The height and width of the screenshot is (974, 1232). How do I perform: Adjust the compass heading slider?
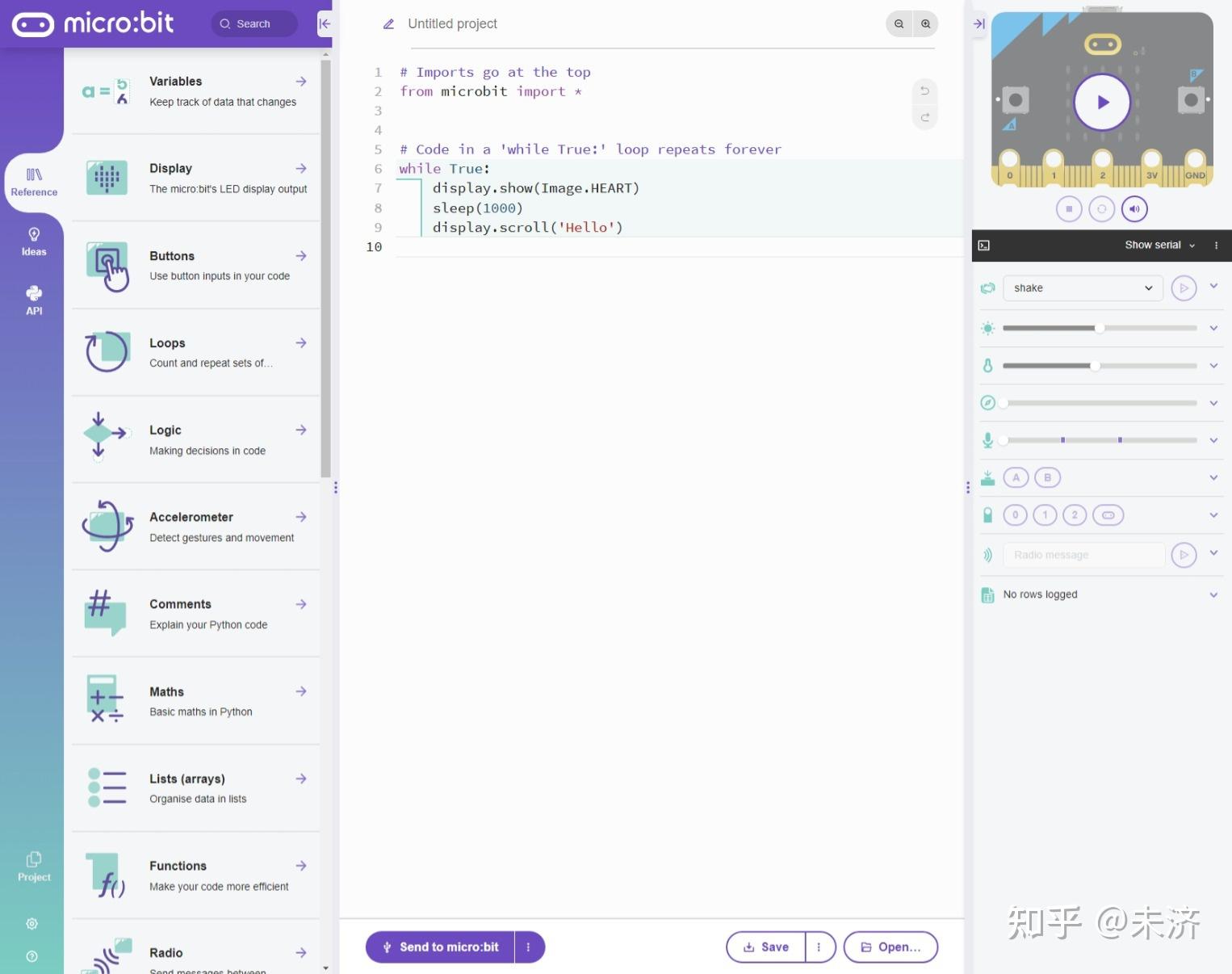(1100, 403)
